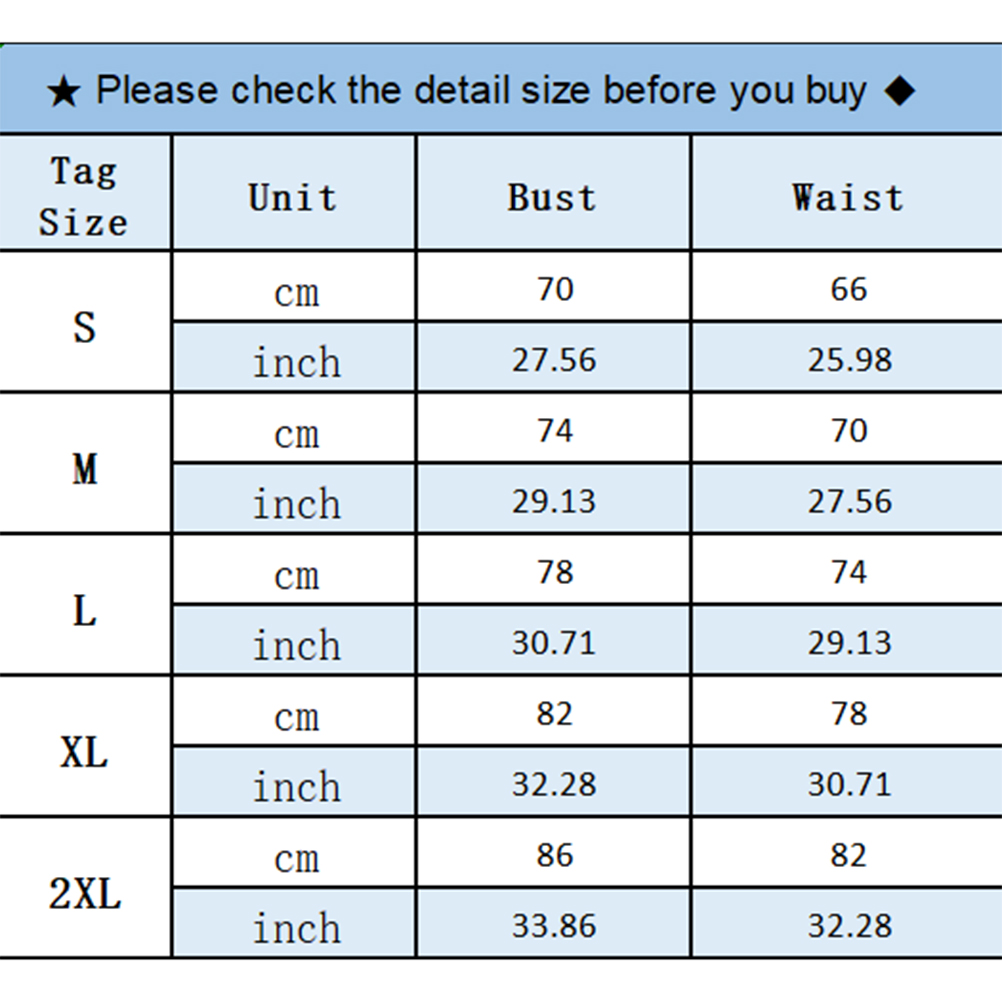
Task: Select the Tag Size column header
Action: (x=84, y=196)
